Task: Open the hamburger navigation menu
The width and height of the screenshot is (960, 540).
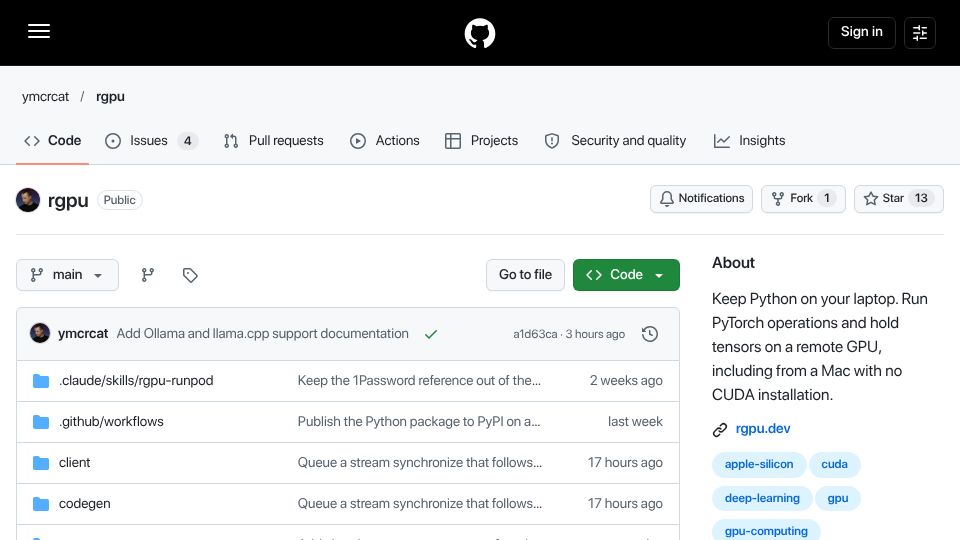Action: (39, 31)
